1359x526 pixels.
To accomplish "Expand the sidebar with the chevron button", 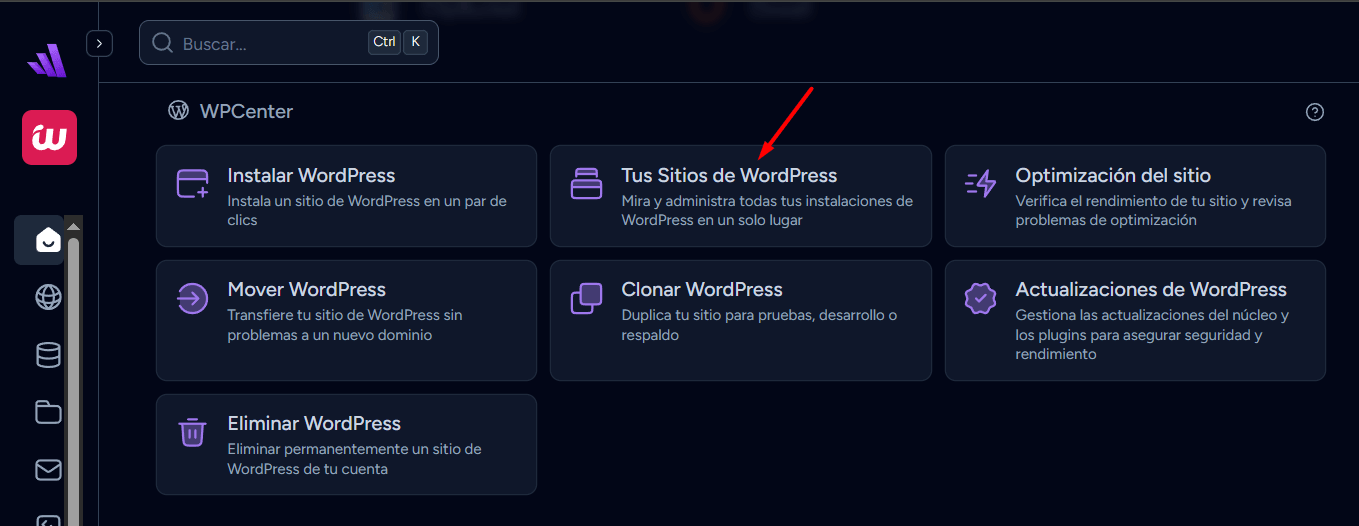I will tap(99, 44).
